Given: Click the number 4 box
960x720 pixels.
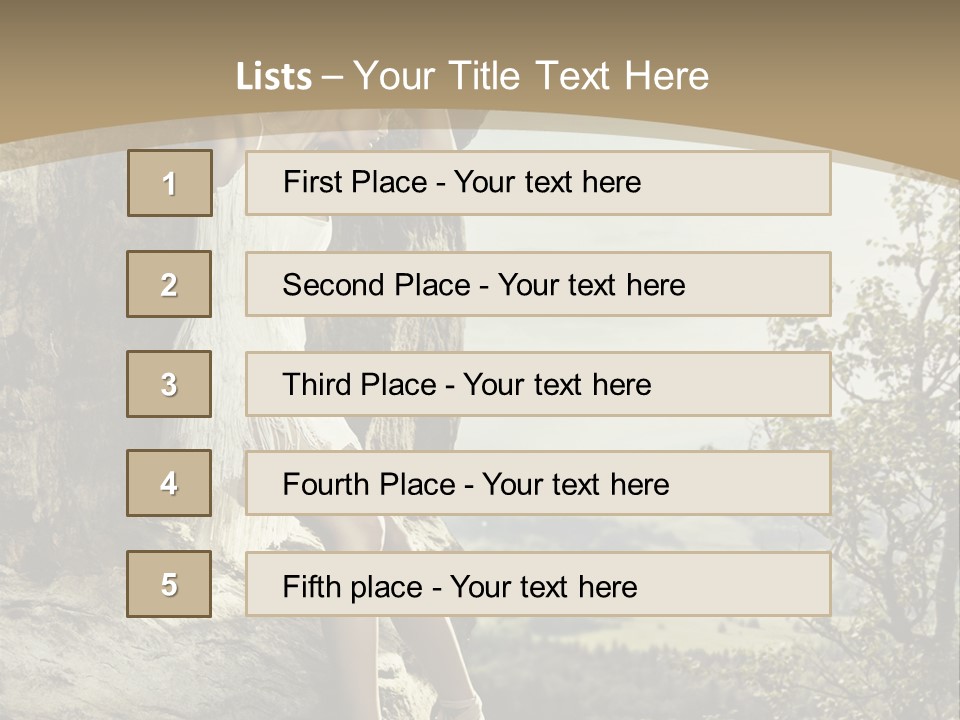Looking at the screenshot, I should point(169,483).
